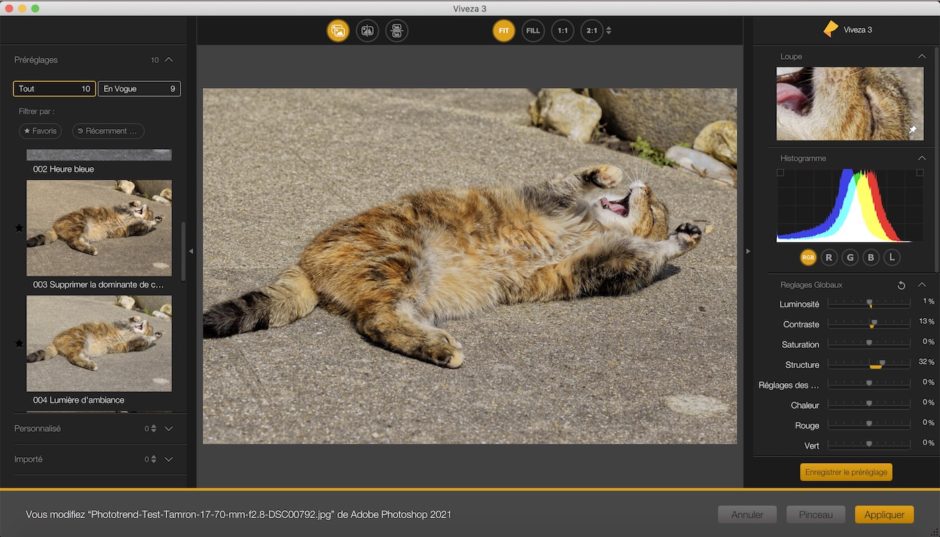Click Enregistrer le préréglage button
940x537 pixels.
[846, 472]
